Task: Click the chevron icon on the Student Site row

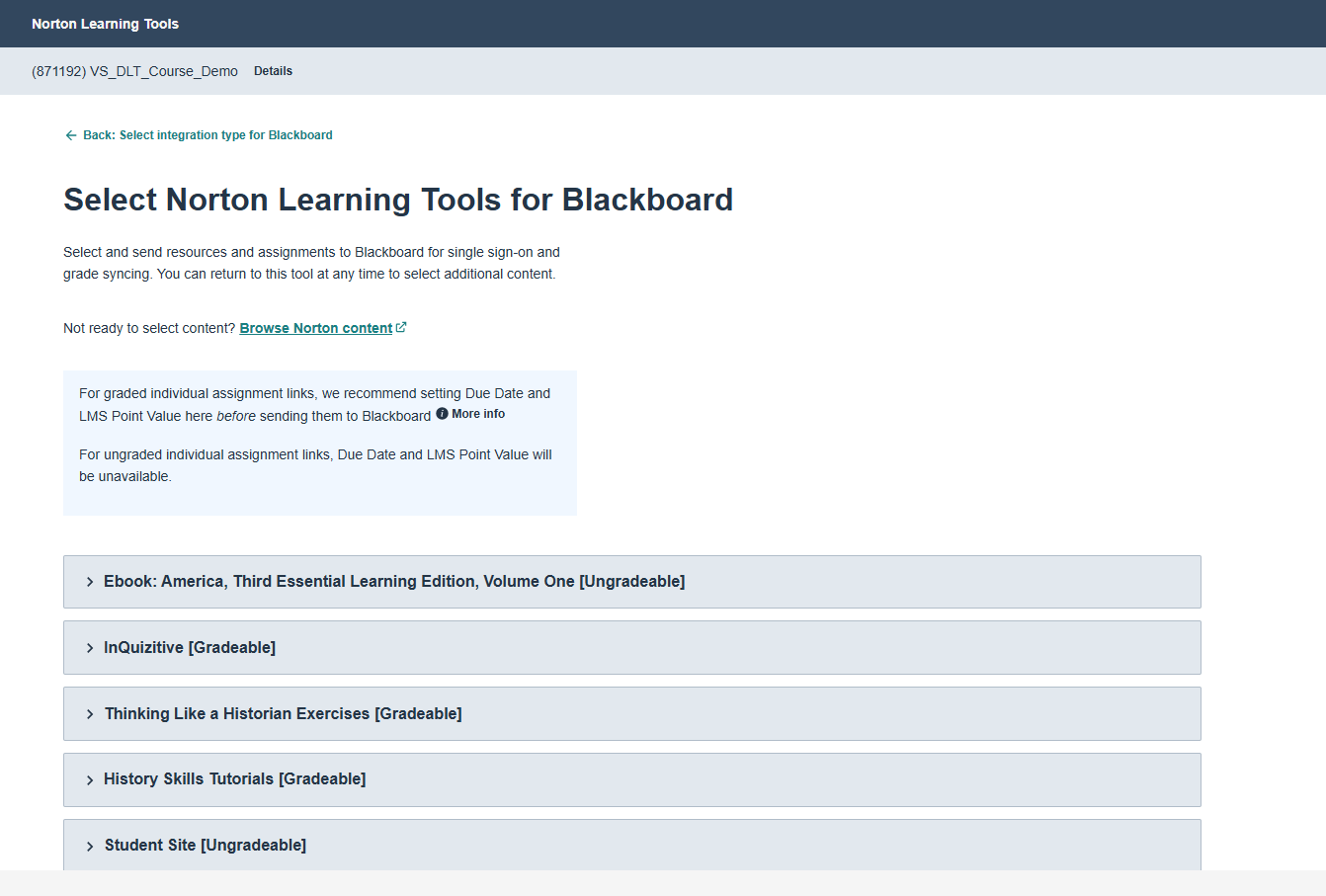Action: [90, 845]
